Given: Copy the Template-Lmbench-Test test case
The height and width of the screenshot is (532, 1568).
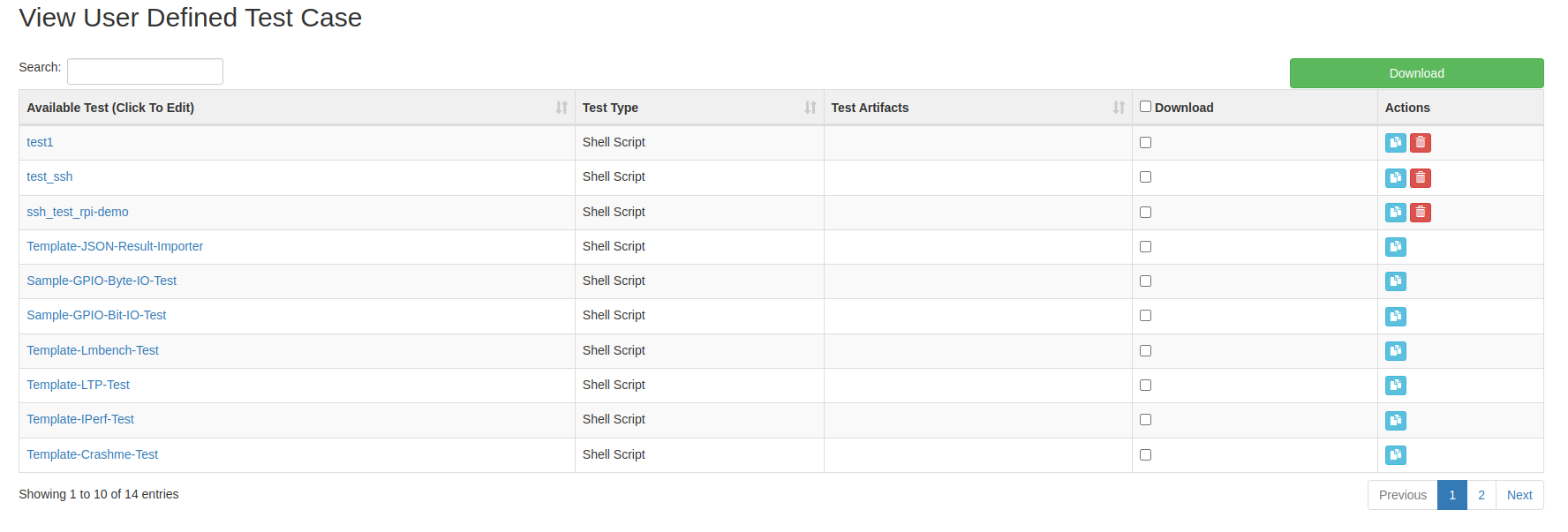Looking at the screenshot, I should tap(1395, 351).
